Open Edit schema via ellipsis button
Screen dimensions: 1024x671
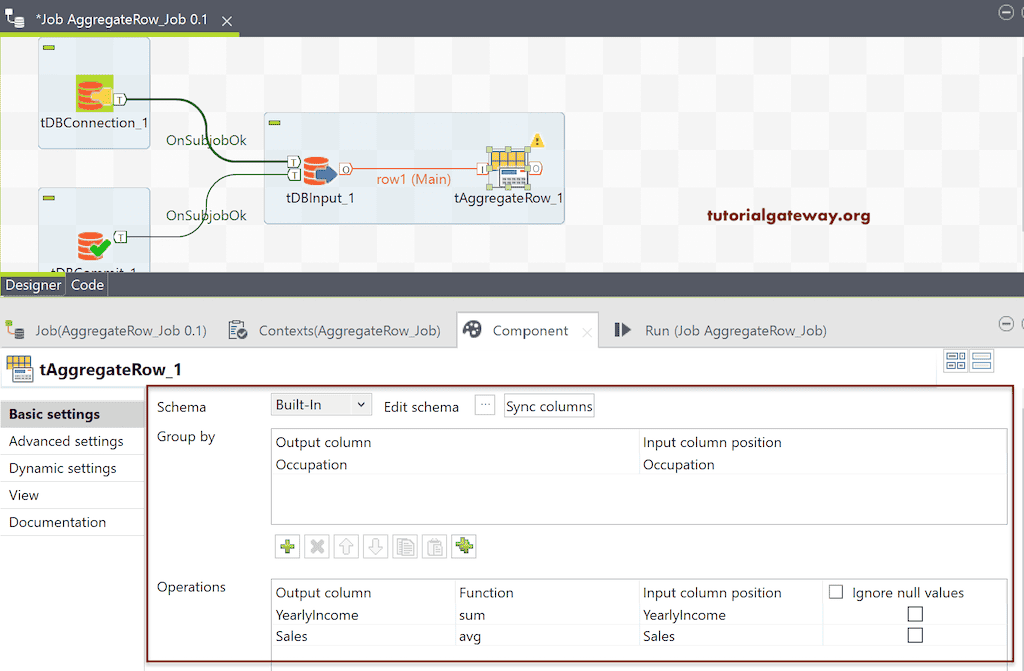[485, 404]
